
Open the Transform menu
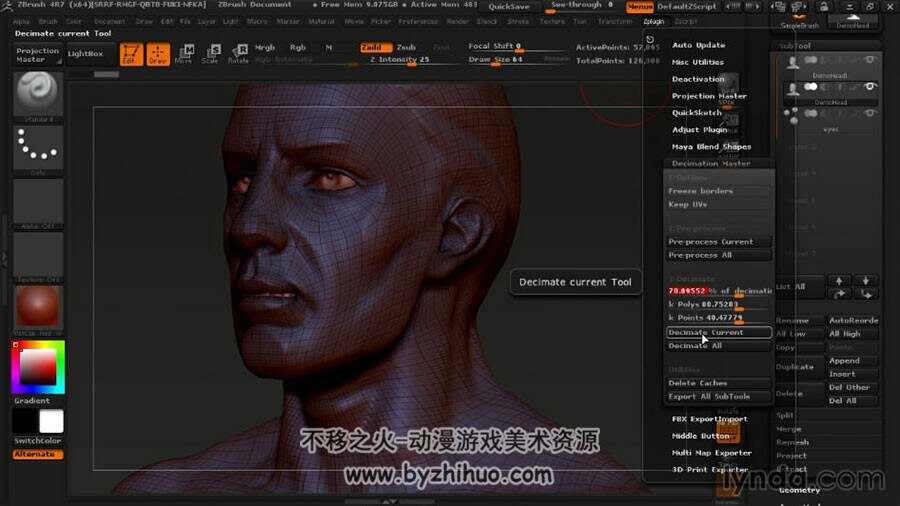click(x=615, y=21)
